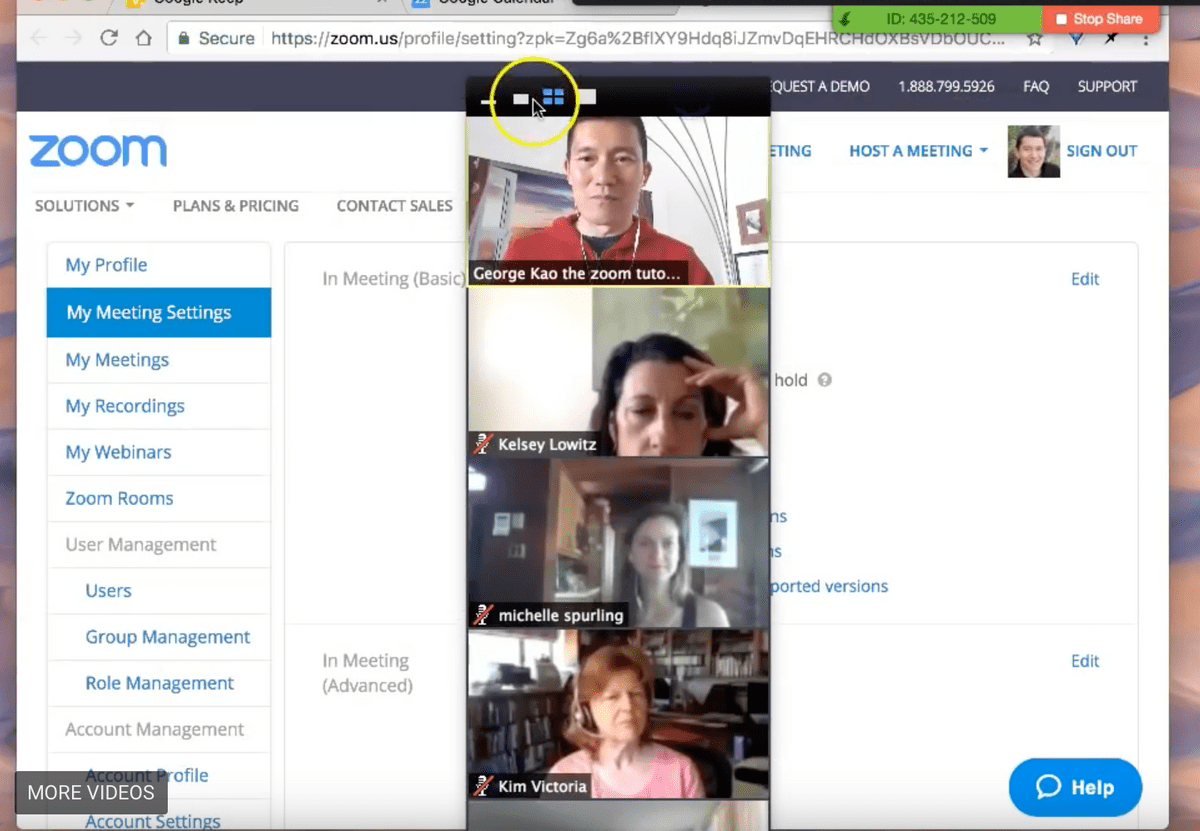Select My Meeting Settings in the sidebar
This screenshot has width=1200, height=831.
(159, 312)
